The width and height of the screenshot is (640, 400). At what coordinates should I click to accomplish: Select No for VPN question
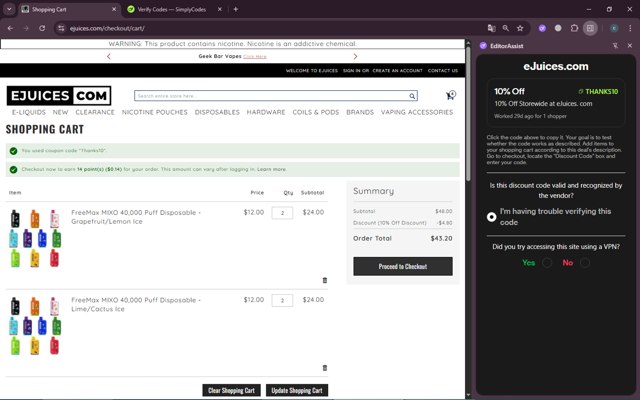(585, 263)
